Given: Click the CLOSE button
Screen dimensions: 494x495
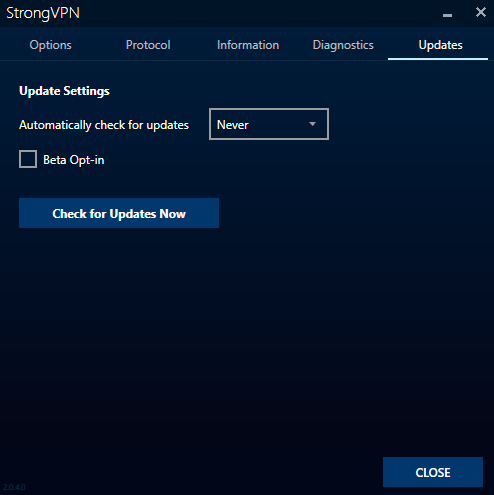Looking at the screenshot, I should (433, 472).
